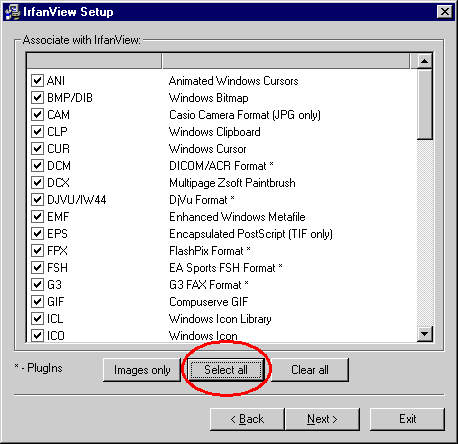Click the scrollbar up arrow
The height and width of the screenshot is (444, 458).
coord(425,61)
